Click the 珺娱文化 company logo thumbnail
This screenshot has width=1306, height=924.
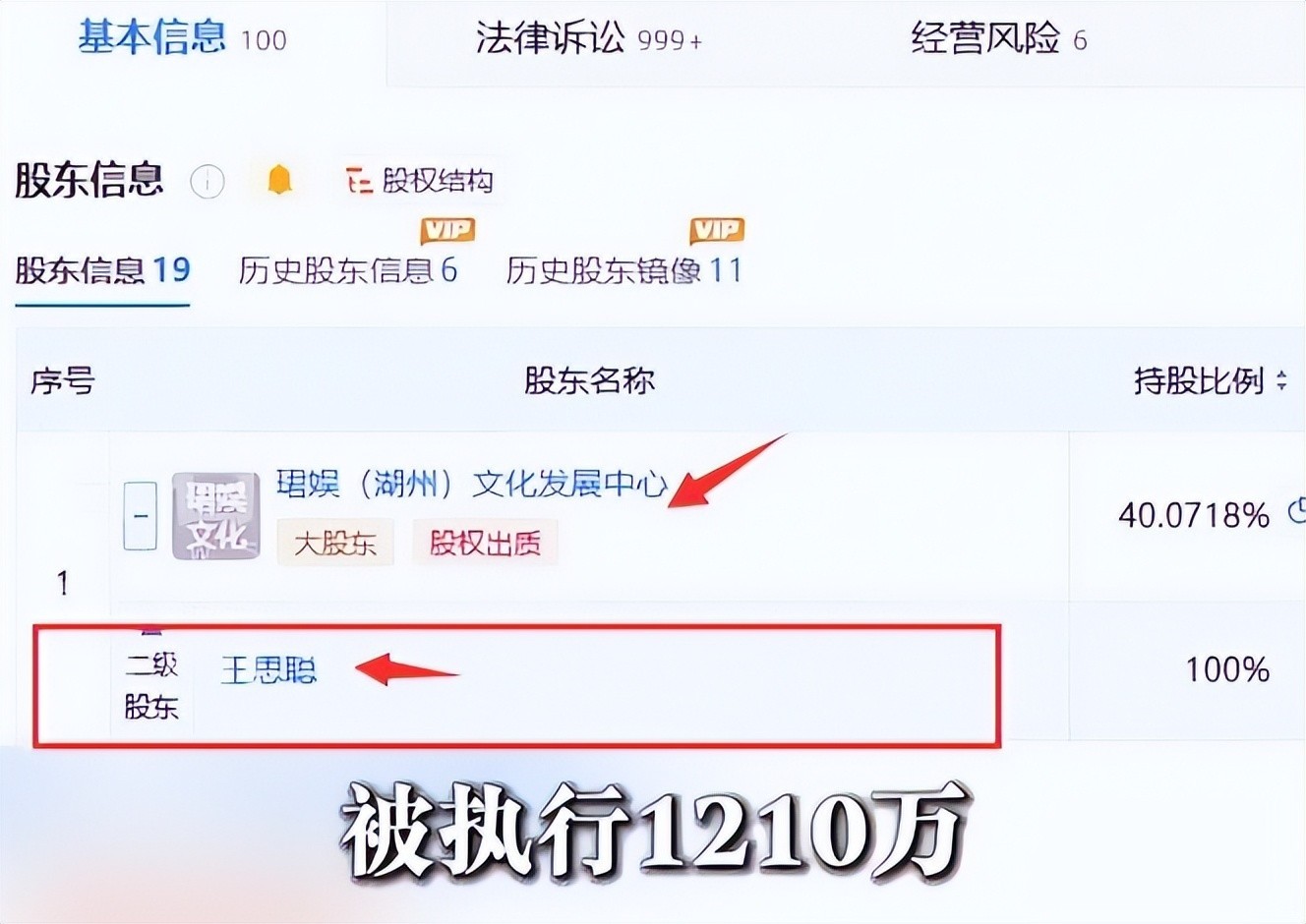tap(216, 516)
